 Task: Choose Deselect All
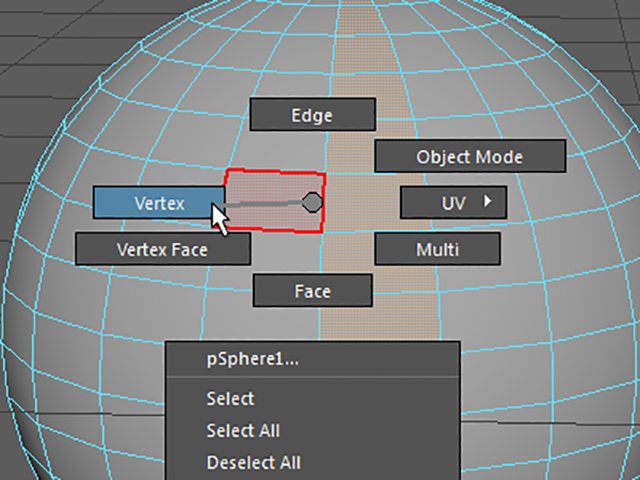click(313, 462)
